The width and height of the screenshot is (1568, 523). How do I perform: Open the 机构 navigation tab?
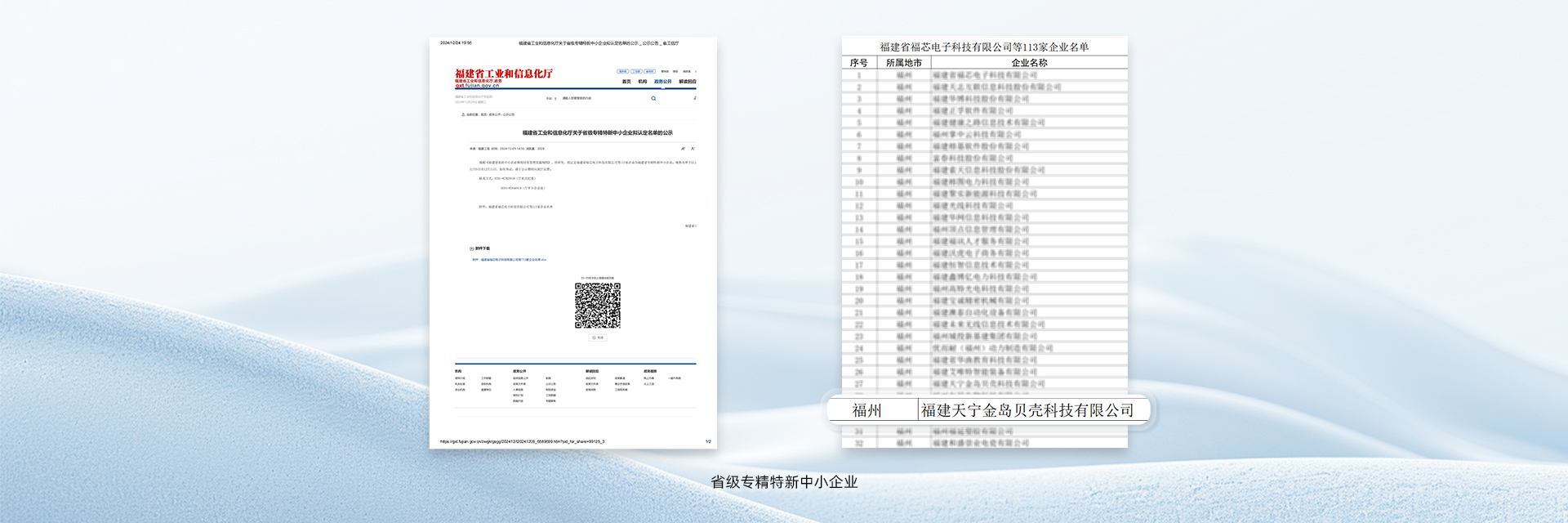tap(643, 82)
